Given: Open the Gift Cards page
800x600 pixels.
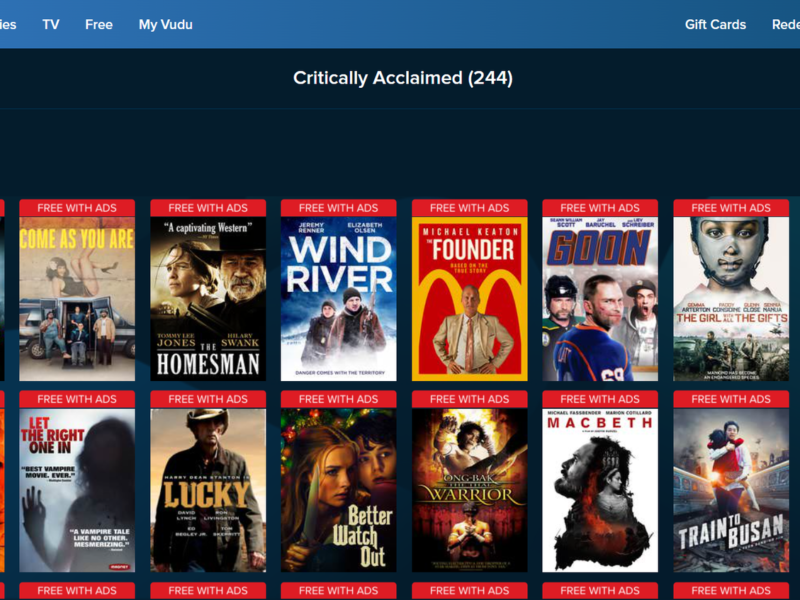Looking at the screenshot, I should (x=715, y=24).
